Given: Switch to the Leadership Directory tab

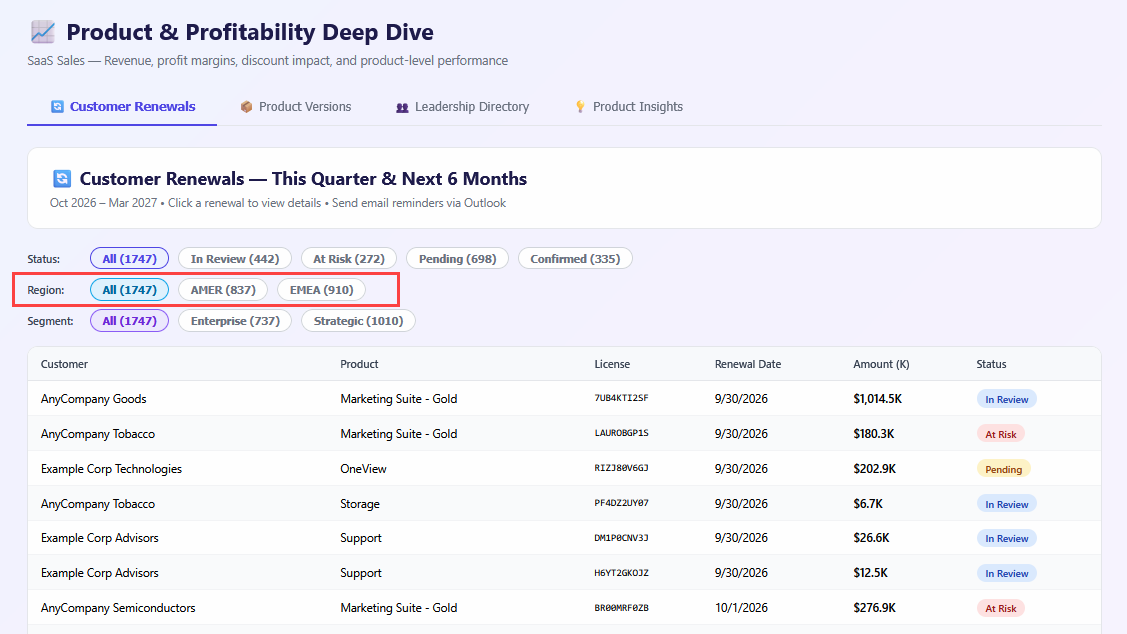Looking at the screenshot, I should click(x=462, y=106).
